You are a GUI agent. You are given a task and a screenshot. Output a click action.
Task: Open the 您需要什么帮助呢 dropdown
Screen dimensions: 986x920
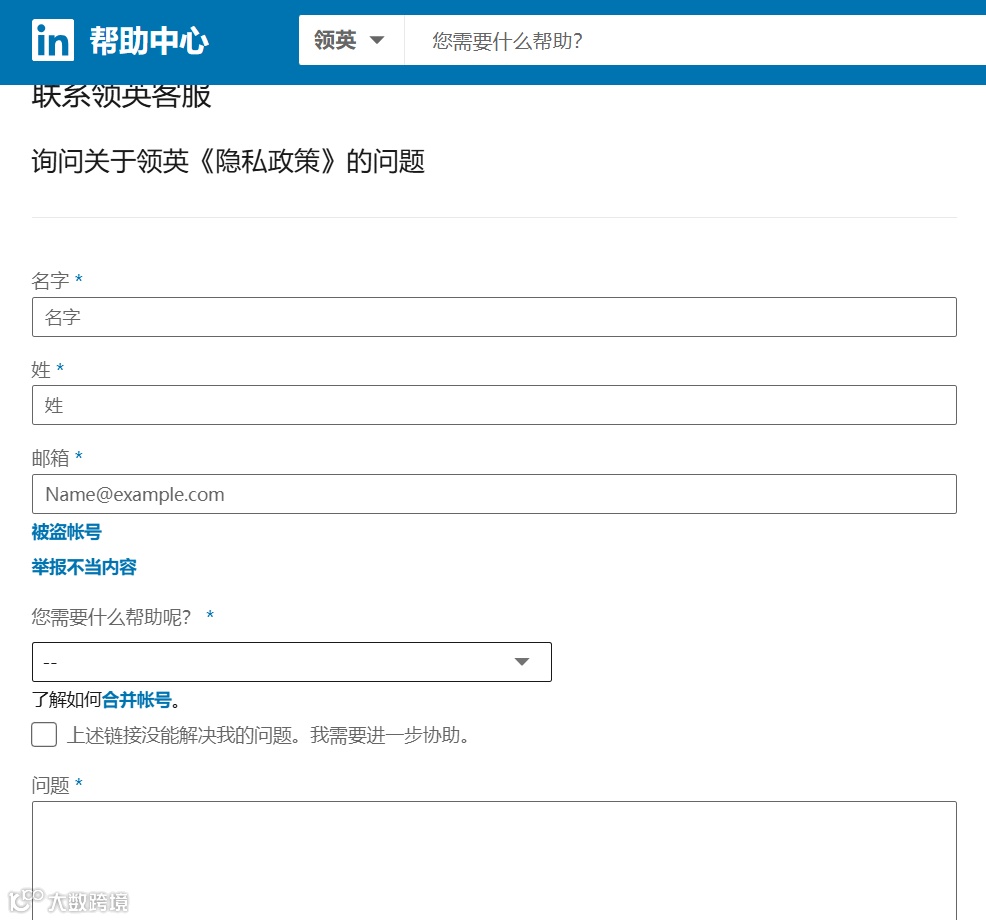(292, 662)
